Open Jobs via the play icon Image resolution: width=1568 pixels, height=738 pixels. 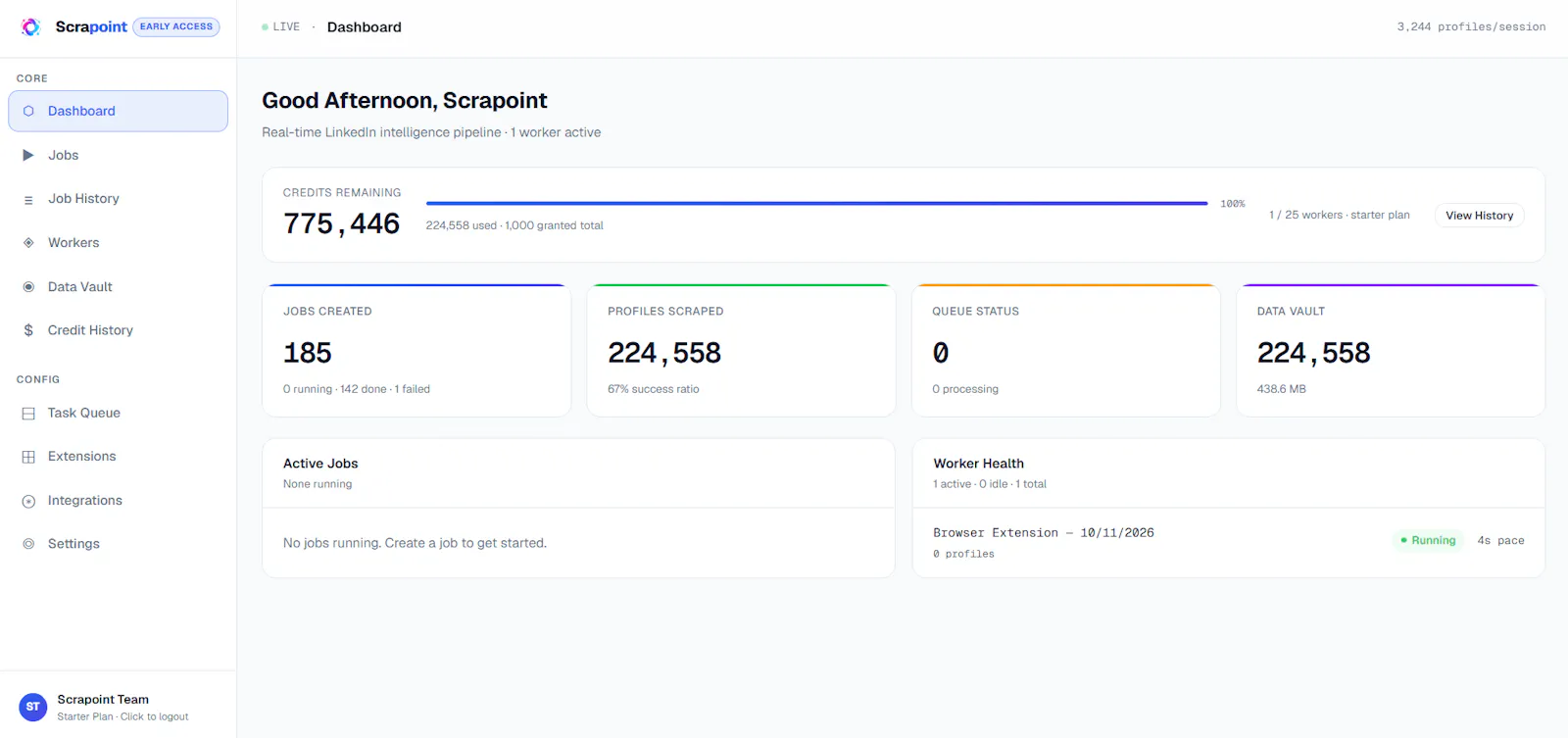point(28,155)
